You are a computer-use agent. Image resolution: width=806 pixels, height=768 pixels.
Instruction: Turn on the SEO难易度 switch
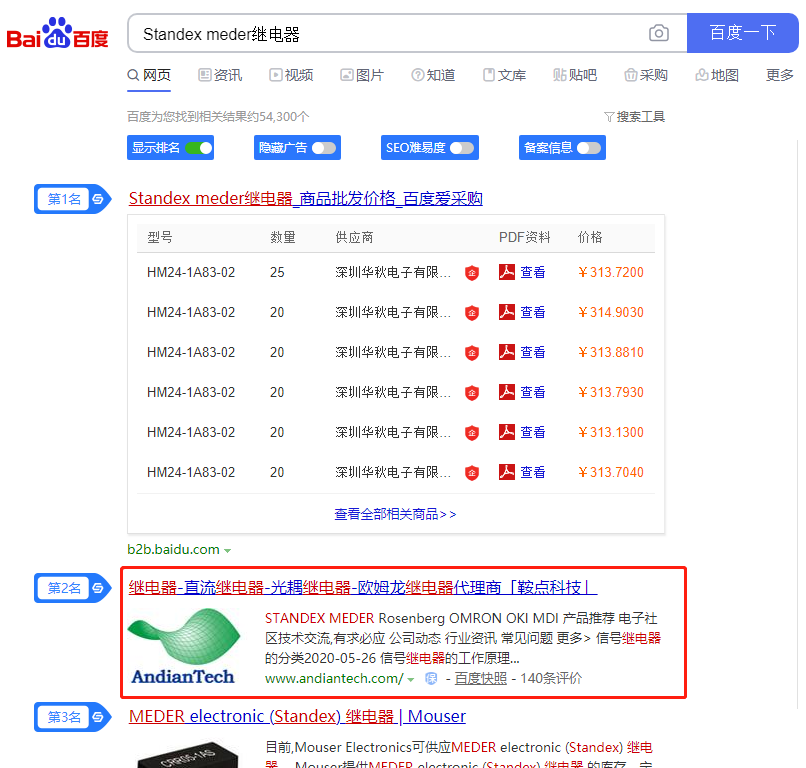462,148
